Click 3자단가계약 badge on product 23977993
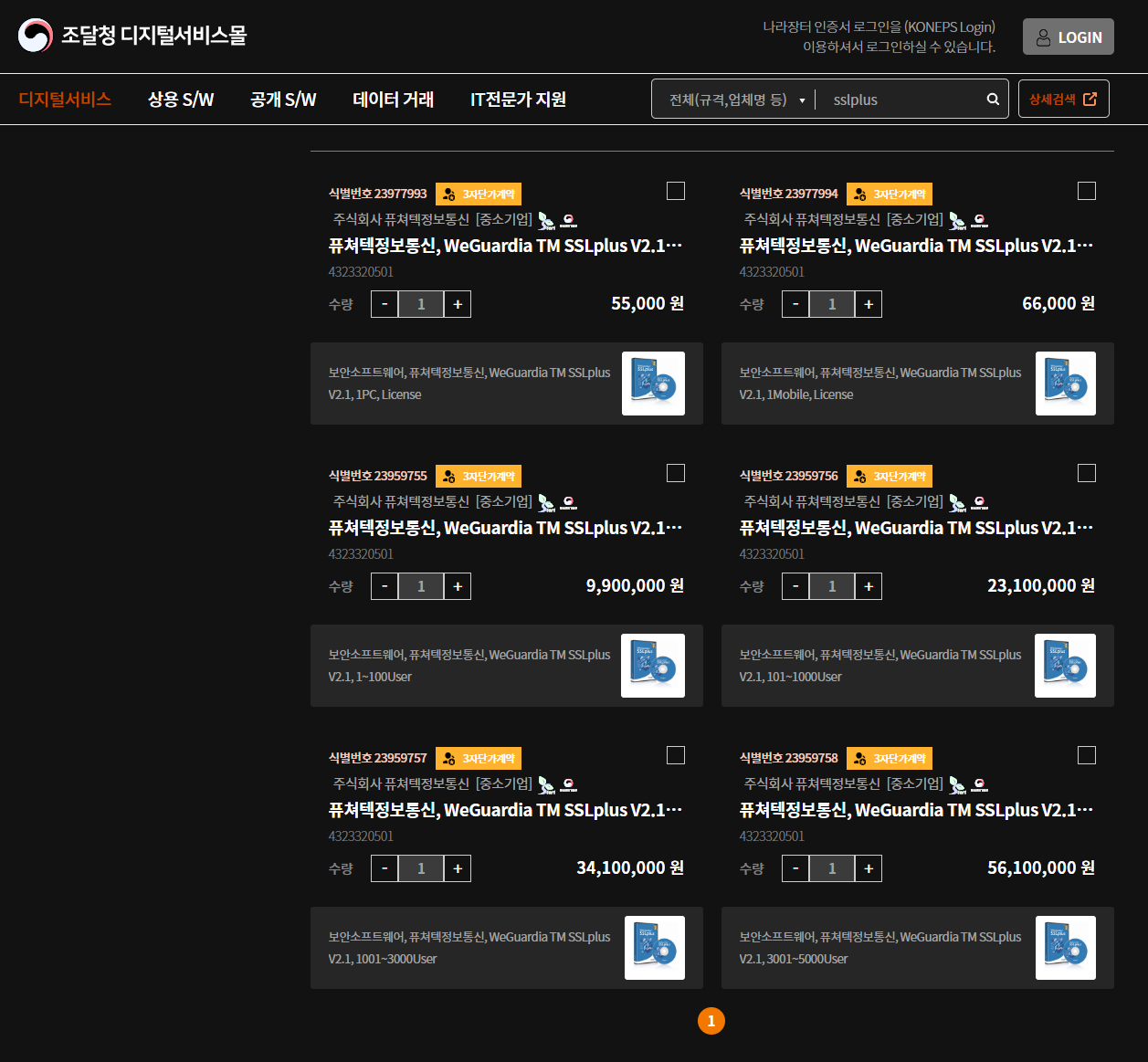Viewport: 1148px width, 1062px height. click(x=479, y=194)
